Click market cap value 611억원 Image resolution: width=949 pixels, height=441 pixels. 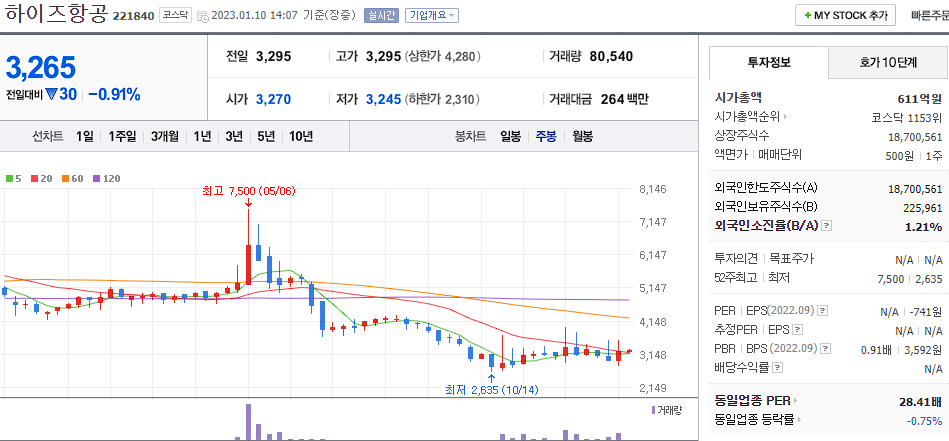coord(921,98)
